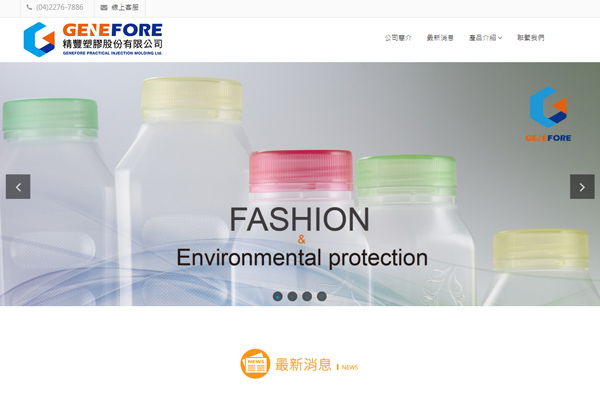The image size is (600, 400).
Task: Click the 線上客服 online service link
Action: coord(125,7)
